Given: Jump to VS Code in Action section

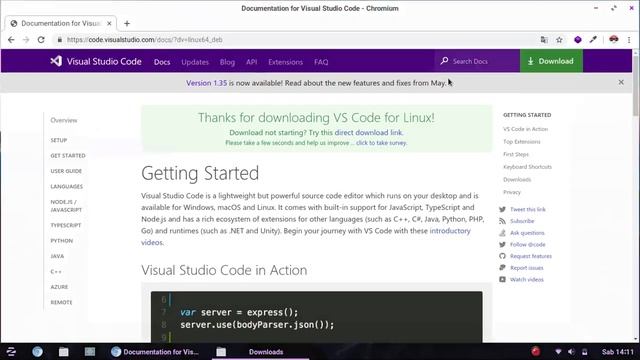Looking at the screenshot, I should pos(525,129).
